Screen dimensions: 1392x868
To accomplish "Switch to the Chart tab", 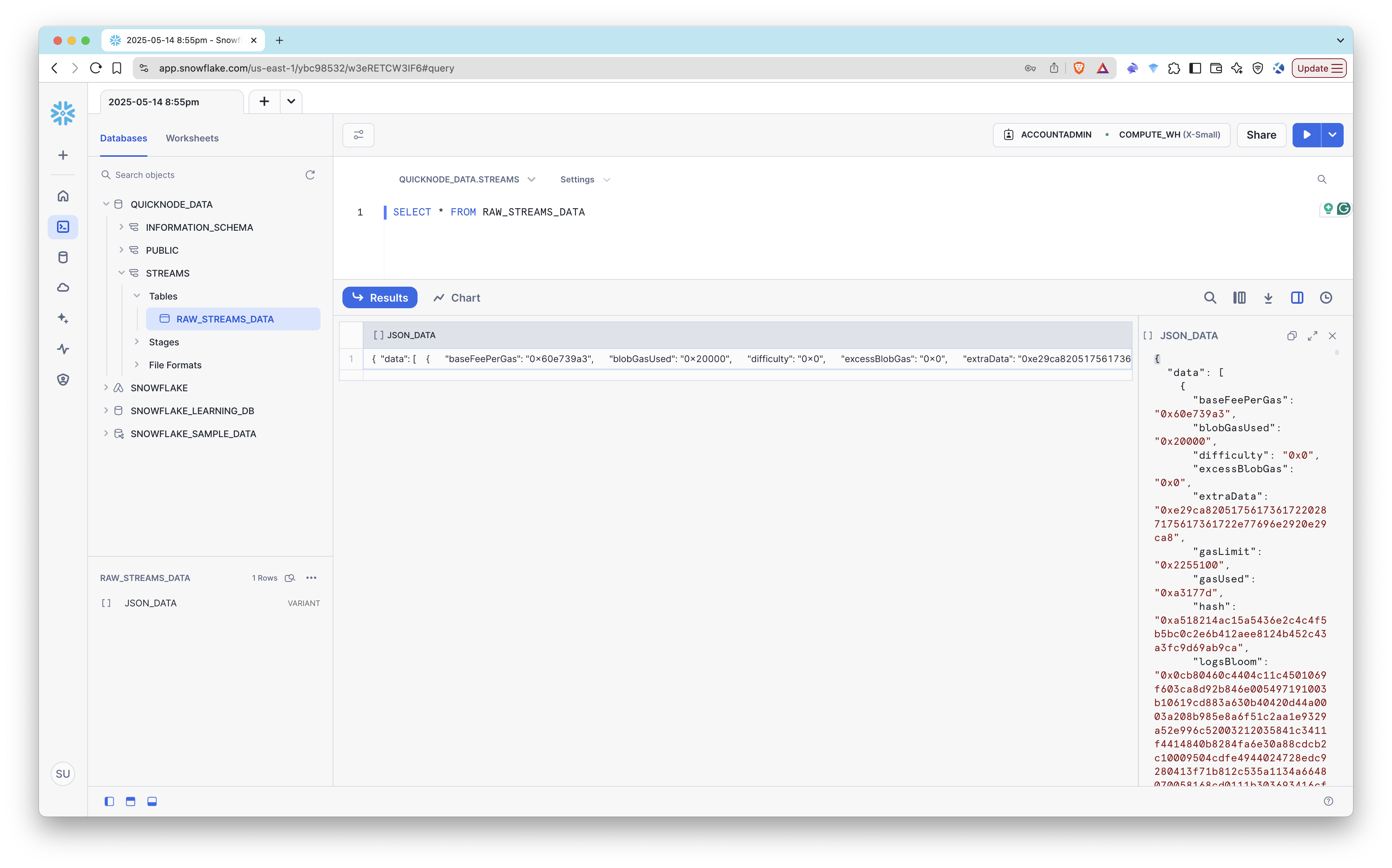I will (457, 297).
